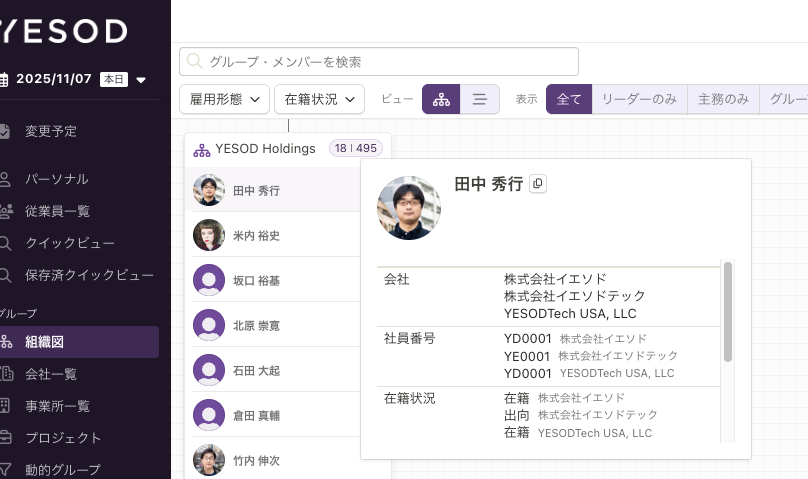Select the リーダーのみ display filter
808x479 pixels.
(638, 99)
